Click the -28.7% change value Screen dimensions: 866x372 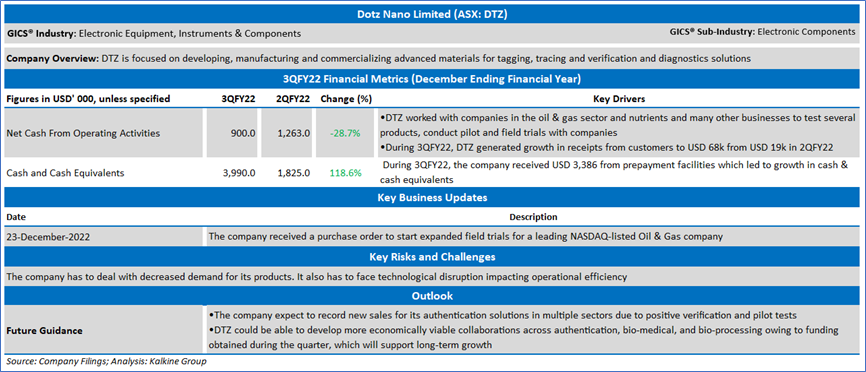346,133
